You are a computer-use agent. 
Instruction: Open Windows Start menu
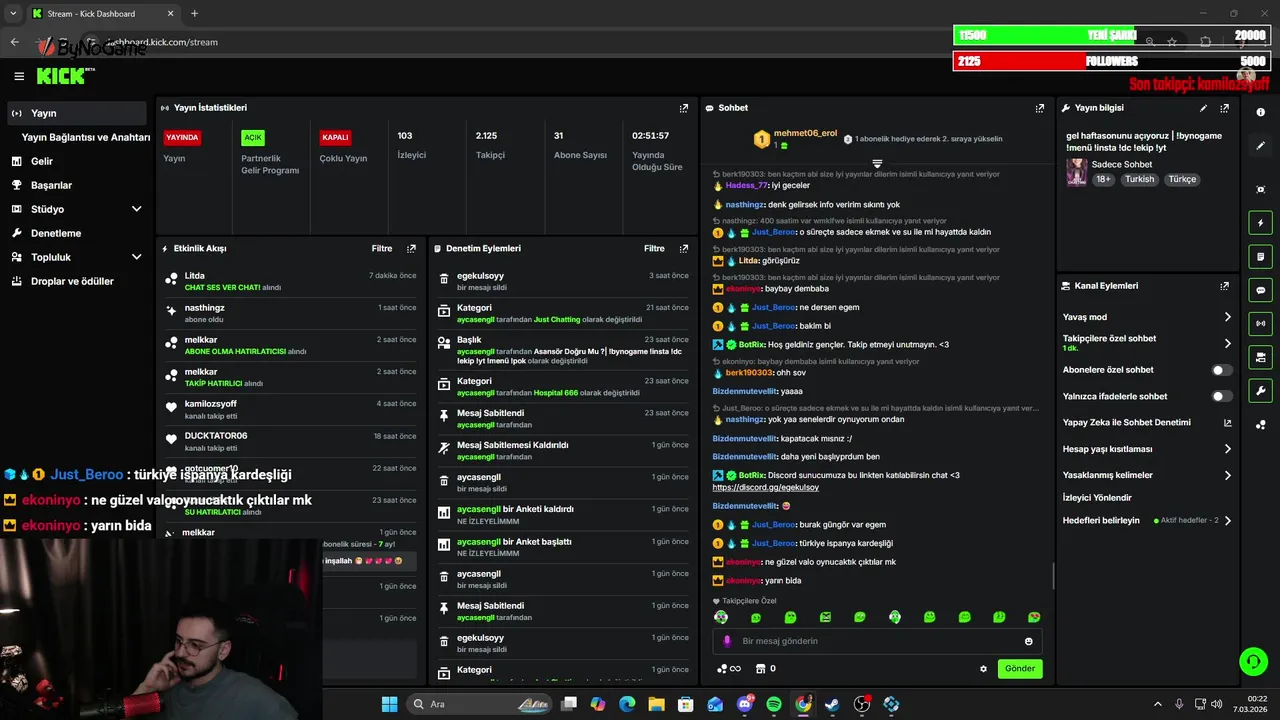click(390, 704)
